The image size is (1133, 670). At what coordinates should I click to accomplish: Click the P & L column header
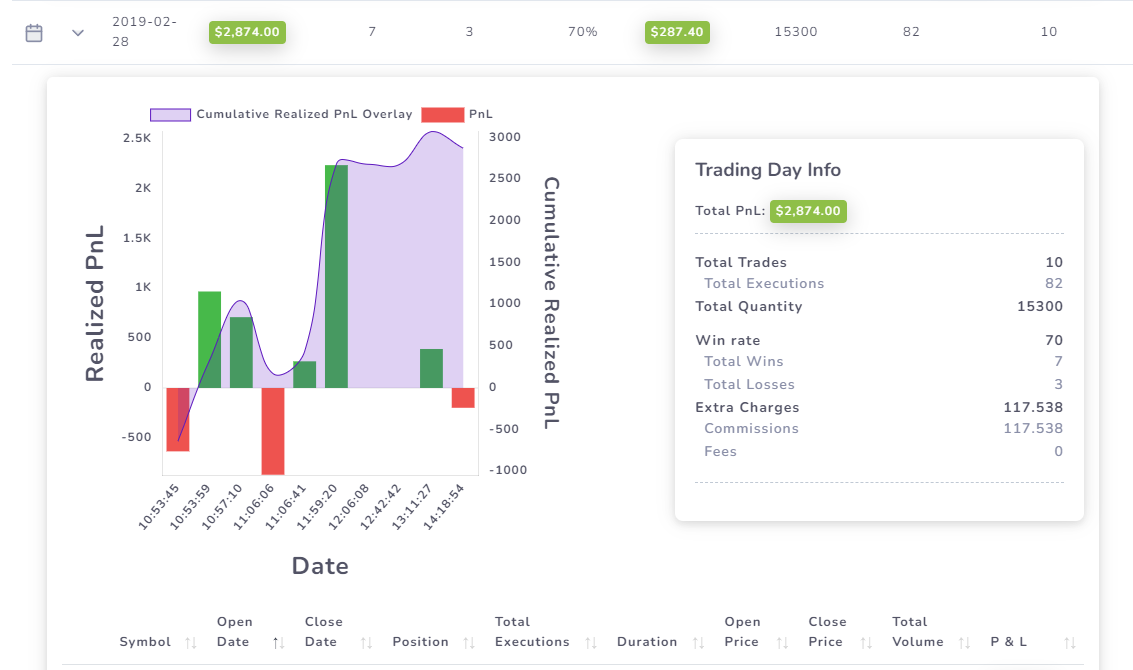click(1009, 642)
